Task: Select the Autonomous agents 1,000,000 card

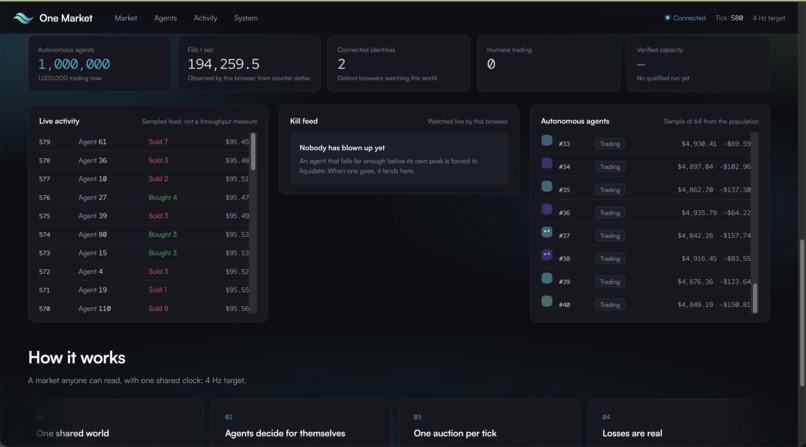Action: [x=99, y=64]
